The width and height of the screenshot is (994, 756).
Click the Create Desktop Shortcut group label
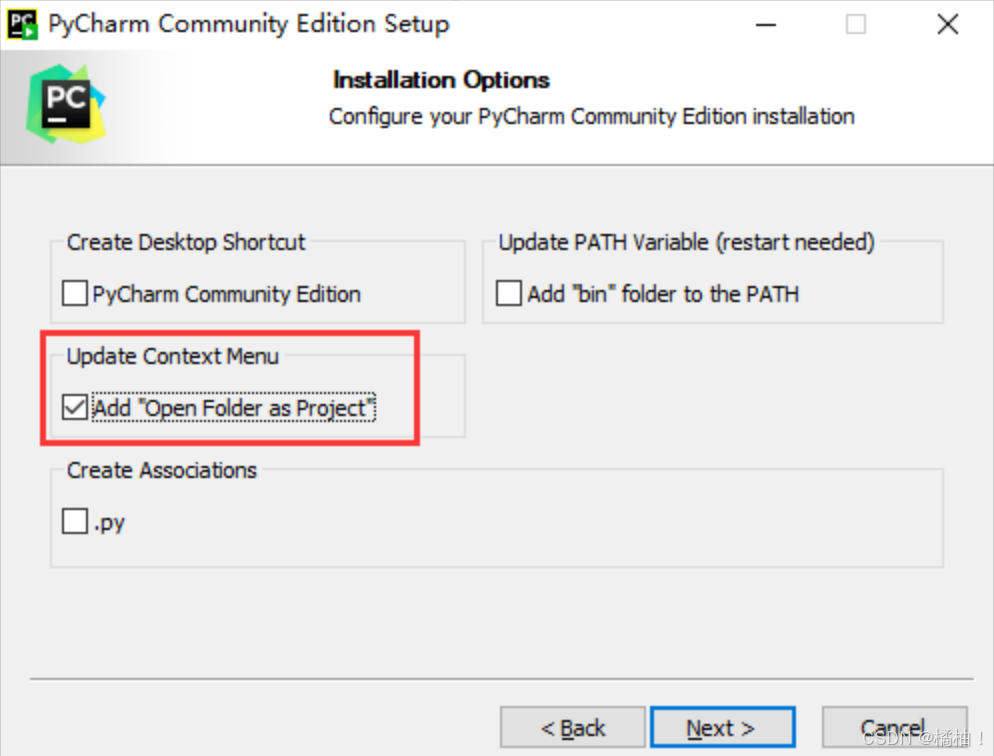click(x=186, y=242)
